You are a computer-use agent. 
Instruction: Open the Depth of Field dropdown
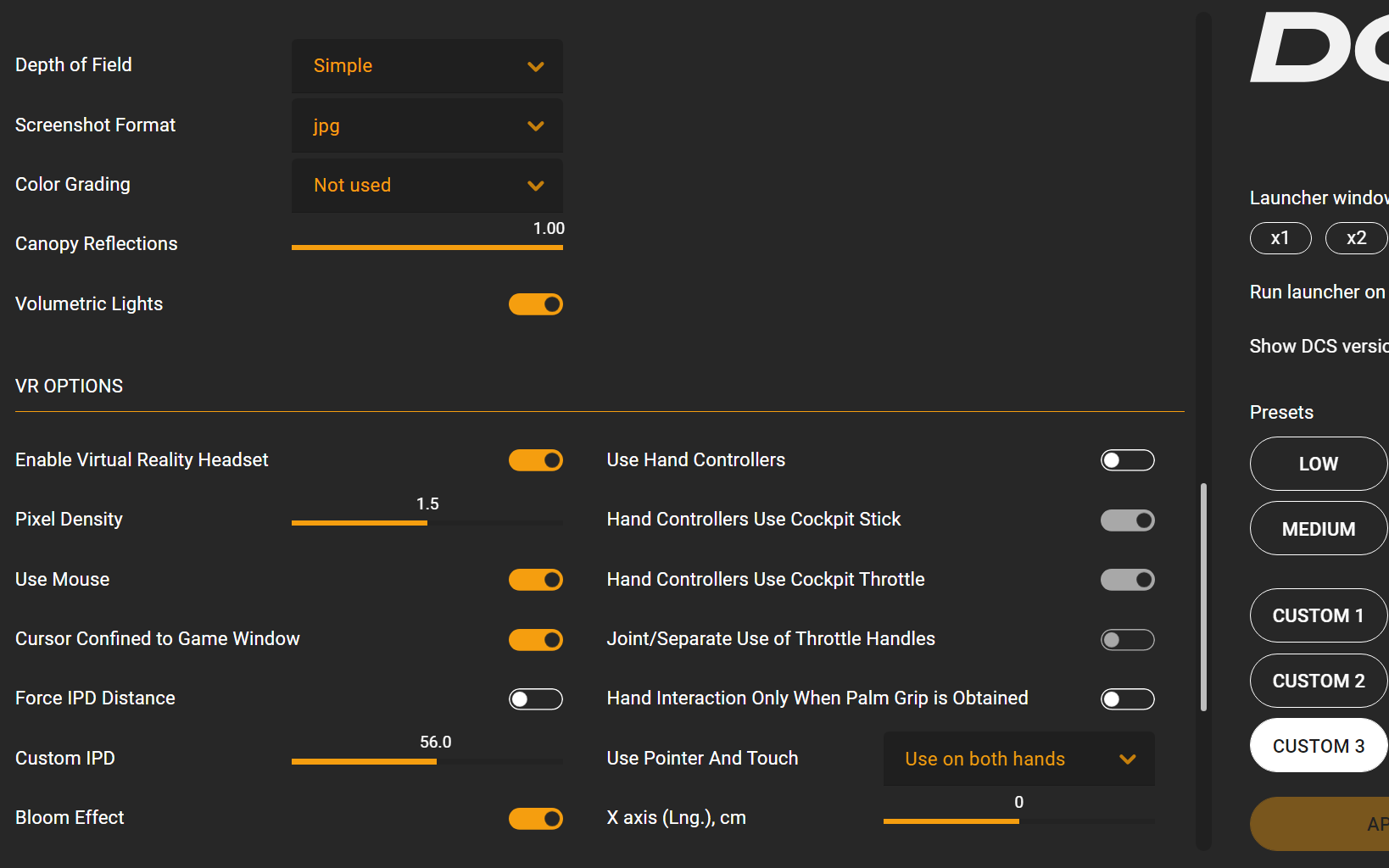[x=427, y=66]
